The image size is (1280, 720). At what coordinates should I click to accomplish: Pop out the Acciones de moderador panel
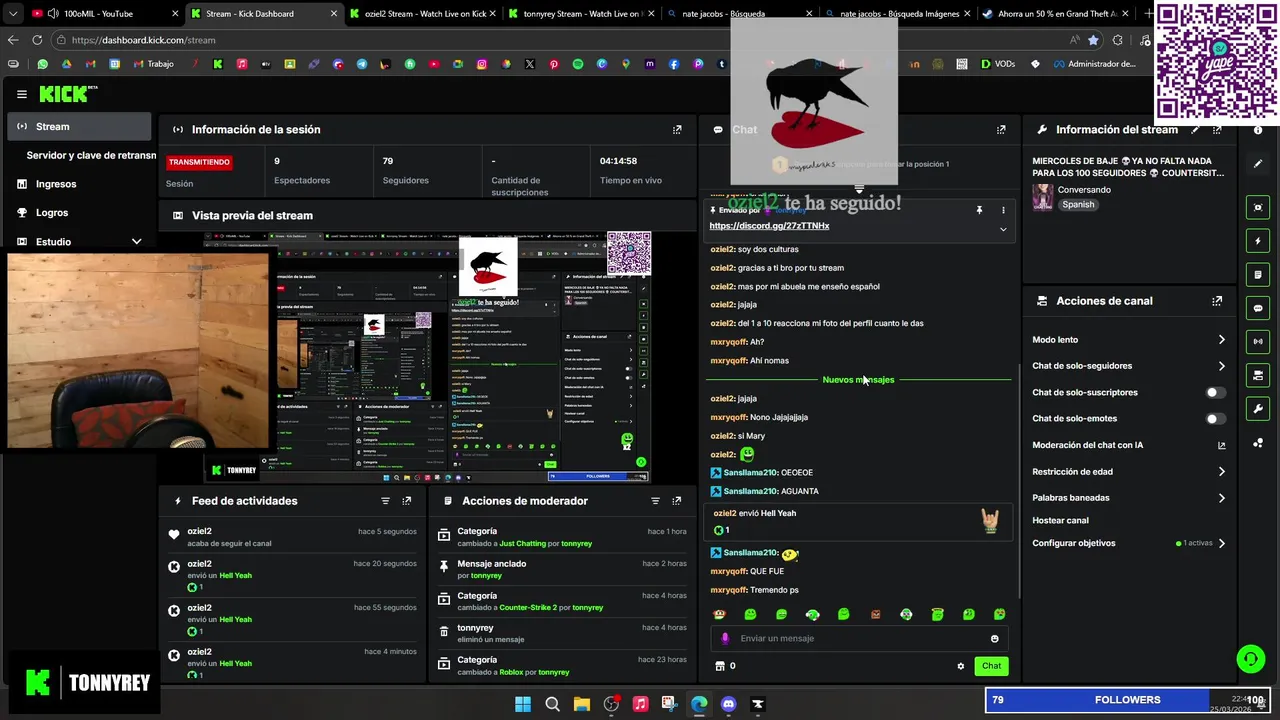pyautogui.click(x=677, y=500)
